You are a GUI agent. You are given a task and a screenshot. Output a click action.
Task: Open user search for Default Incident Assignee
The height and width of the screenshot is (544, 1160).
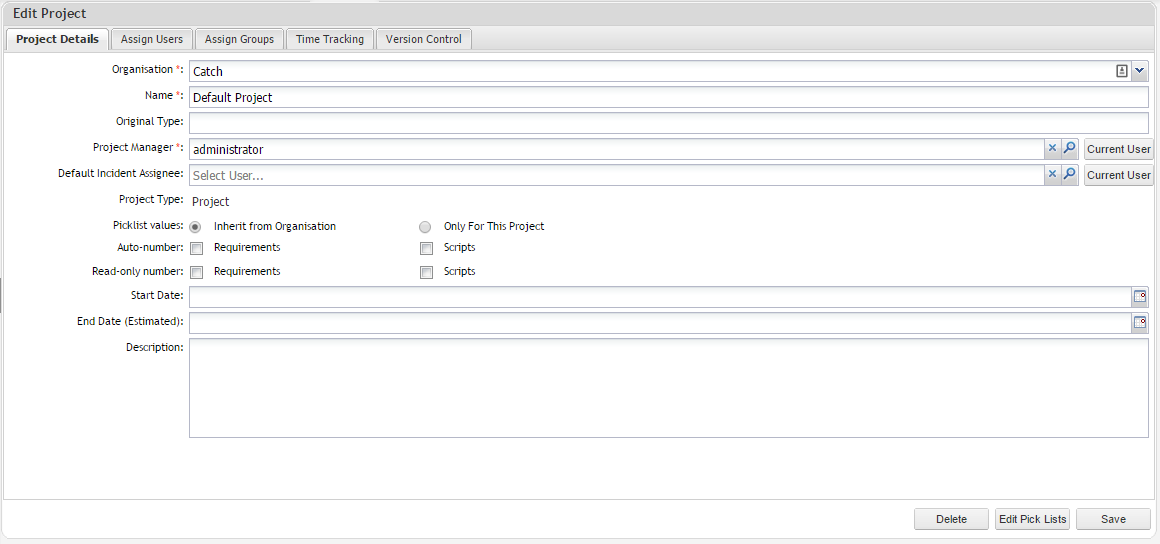point(1069,174)
